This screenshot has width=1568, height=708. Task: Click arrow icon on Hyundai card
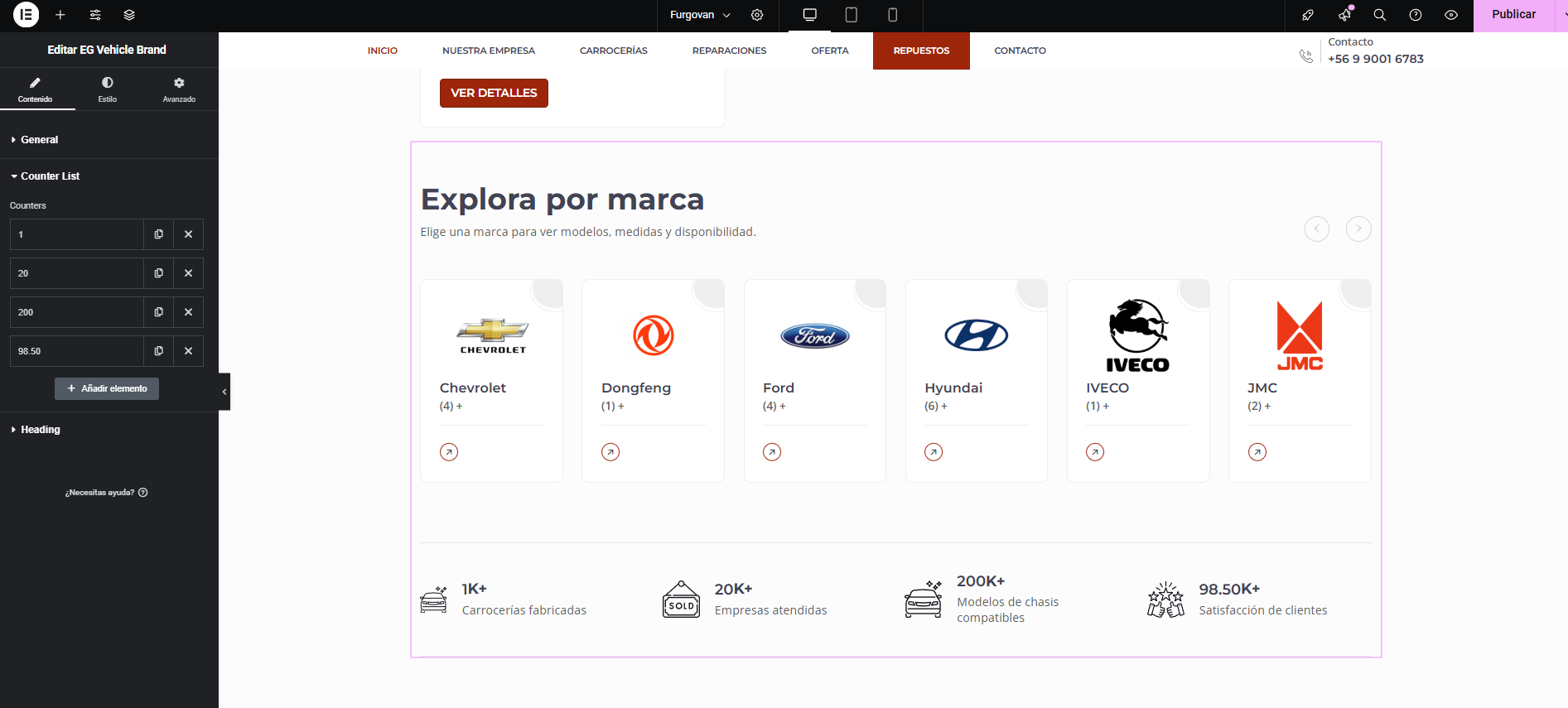point(934,452)
